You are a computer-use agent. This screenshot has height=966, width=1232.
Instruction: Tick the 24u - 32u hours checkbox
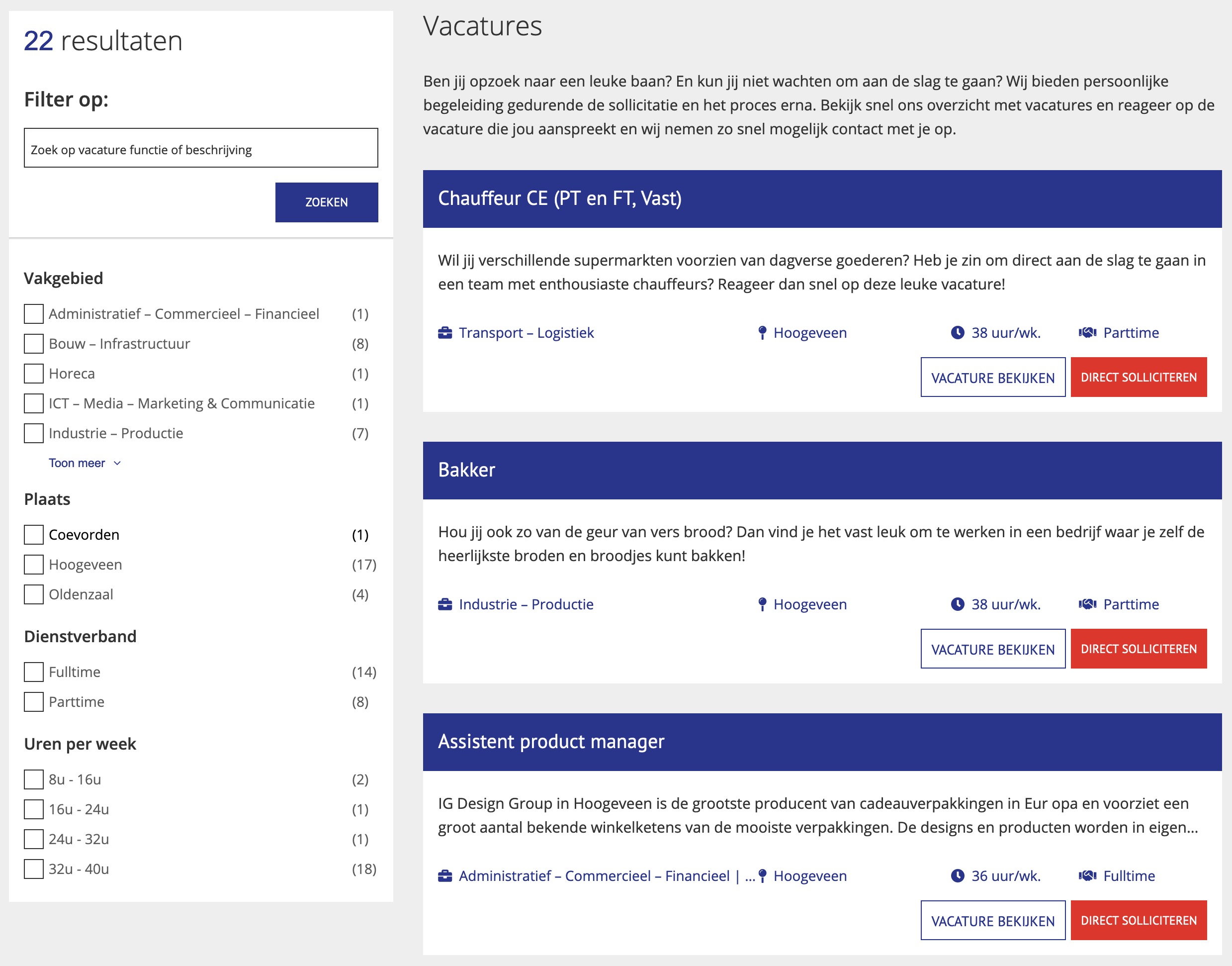(34, 839)
